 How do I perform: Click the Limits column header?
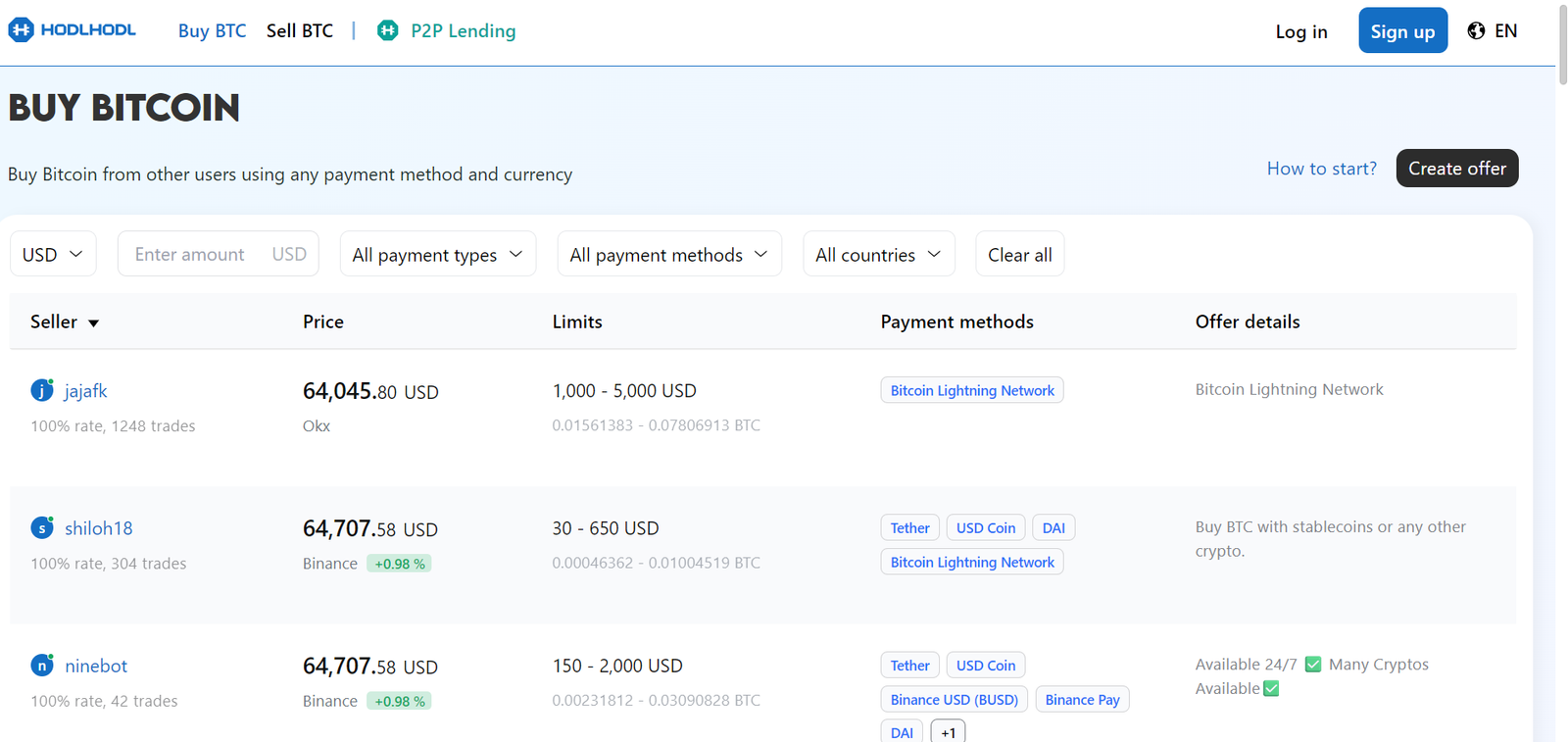coord(577,322)
